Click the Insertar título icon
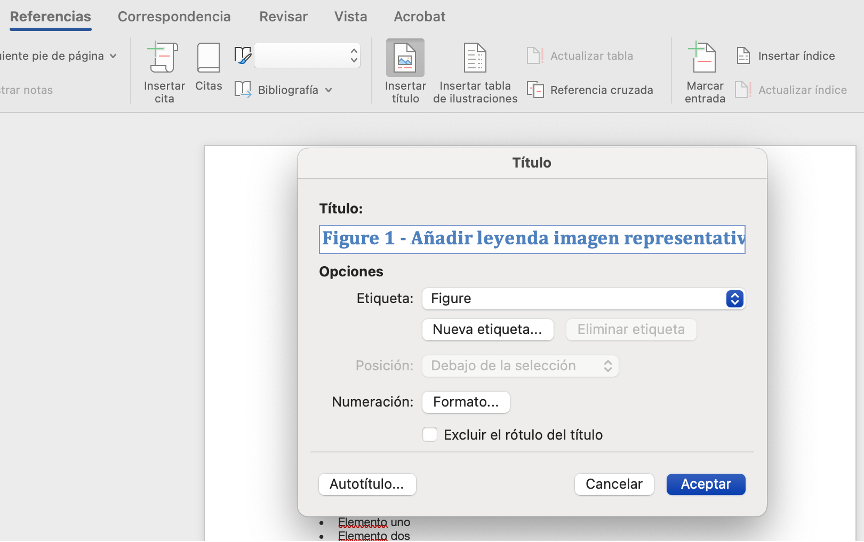The width and height of the screenshot is (864, 542). coord(405,58)
